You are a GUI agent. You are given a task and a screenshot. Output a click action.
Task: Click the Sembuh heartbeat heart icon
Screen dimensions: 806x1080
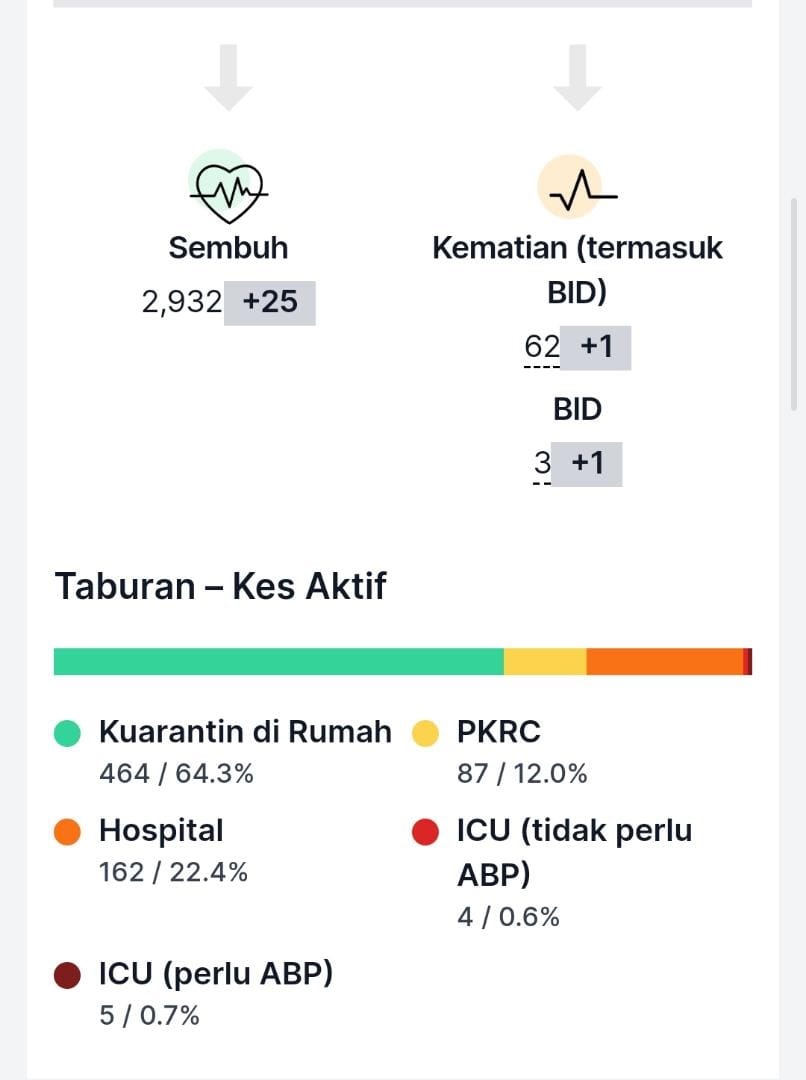point(229,187)
